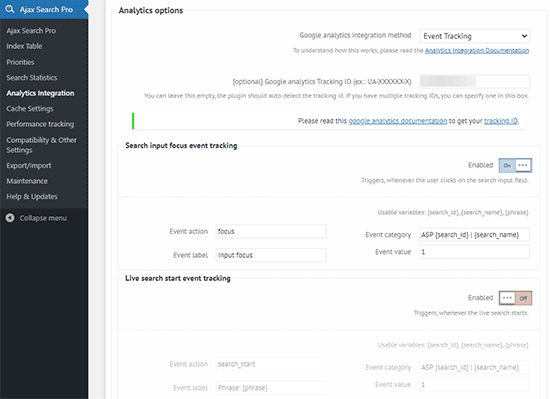The height and width of the screenshot is (399, 550).
Task: Open Performance tracking menu item
Action: click(x=40, y=124)
